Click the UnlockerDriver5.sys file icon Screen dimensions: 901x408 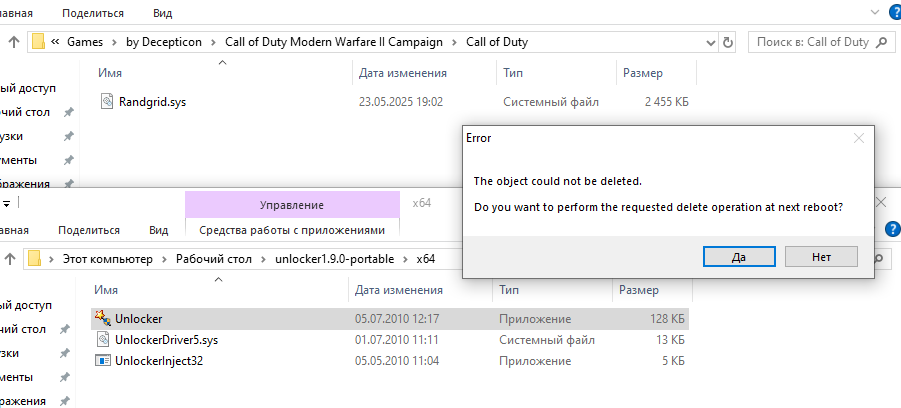pos(101,339)
